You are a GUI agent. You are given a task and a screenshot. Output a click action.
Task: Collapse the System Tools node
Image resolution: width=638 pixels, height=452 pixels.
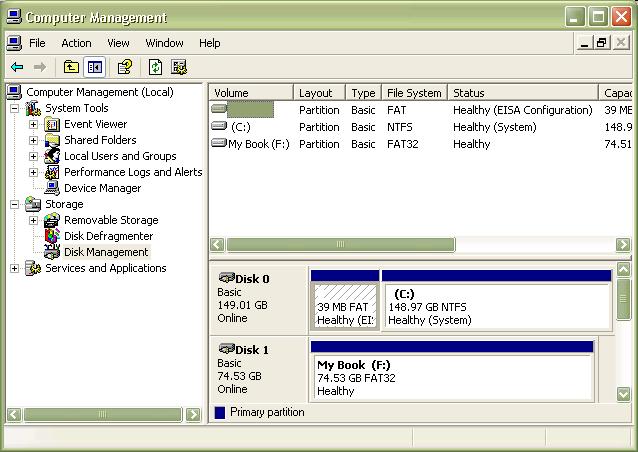(14, 108)
